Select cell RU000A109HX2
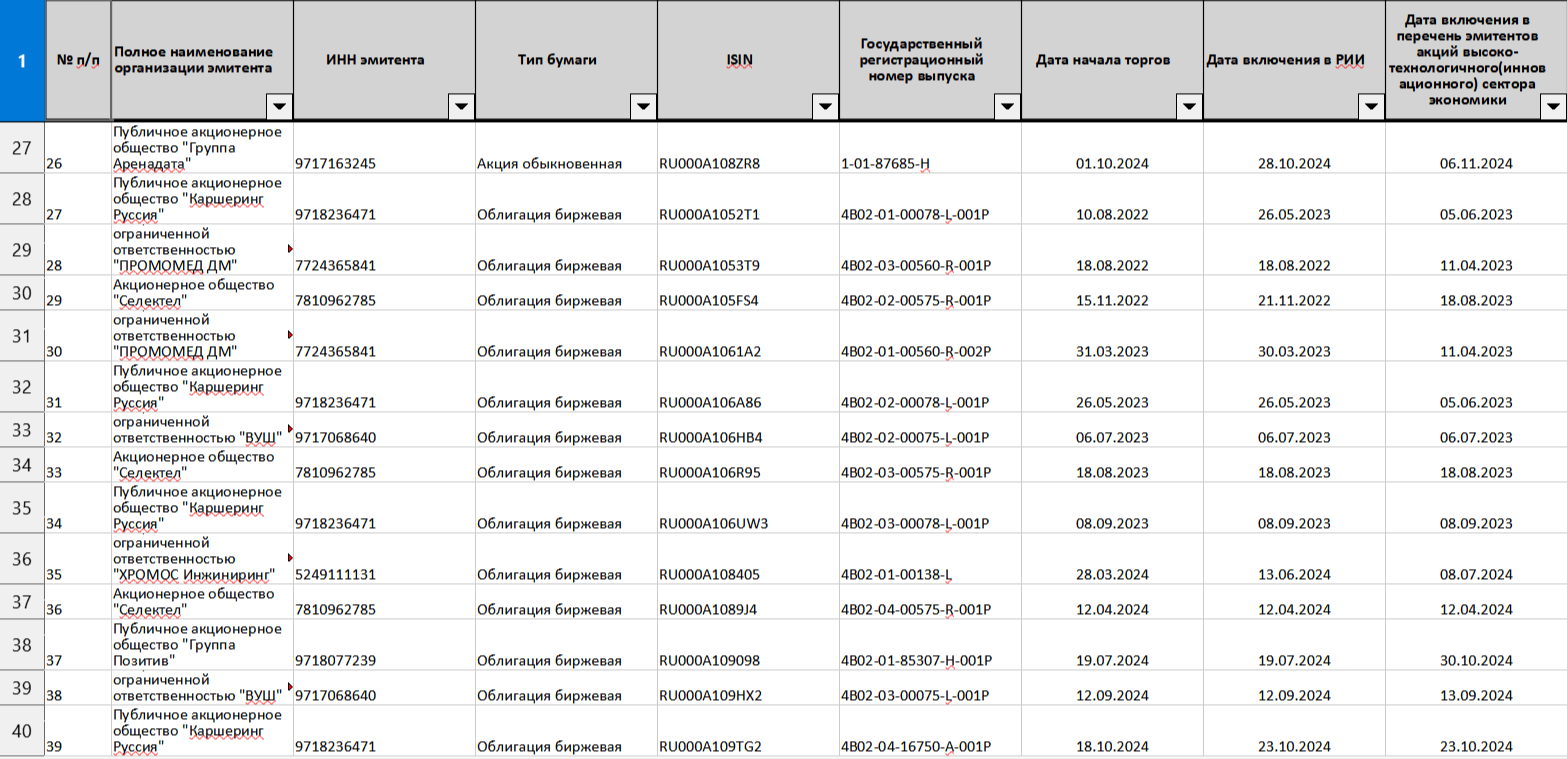 (x=748, y=688)
